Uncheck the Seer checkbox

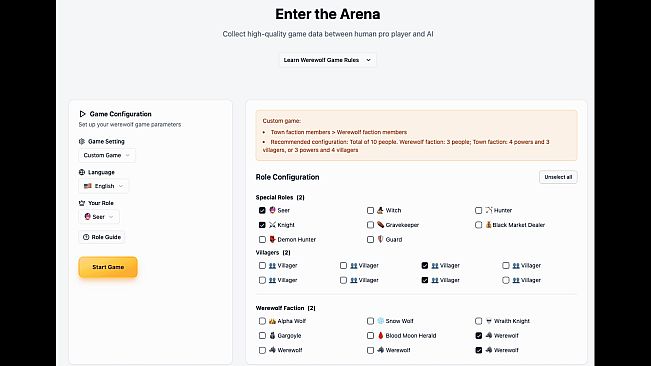click(262, 210)
